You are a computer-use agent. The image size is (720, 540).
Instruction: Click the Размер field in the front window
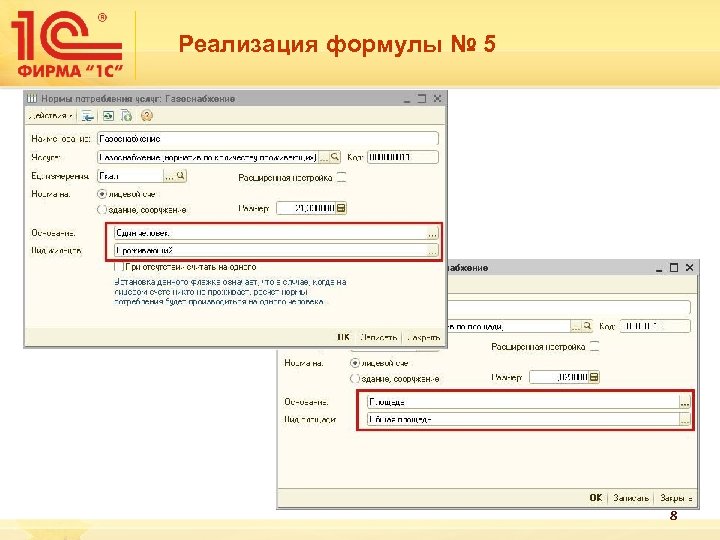click(x=306, y=208)
